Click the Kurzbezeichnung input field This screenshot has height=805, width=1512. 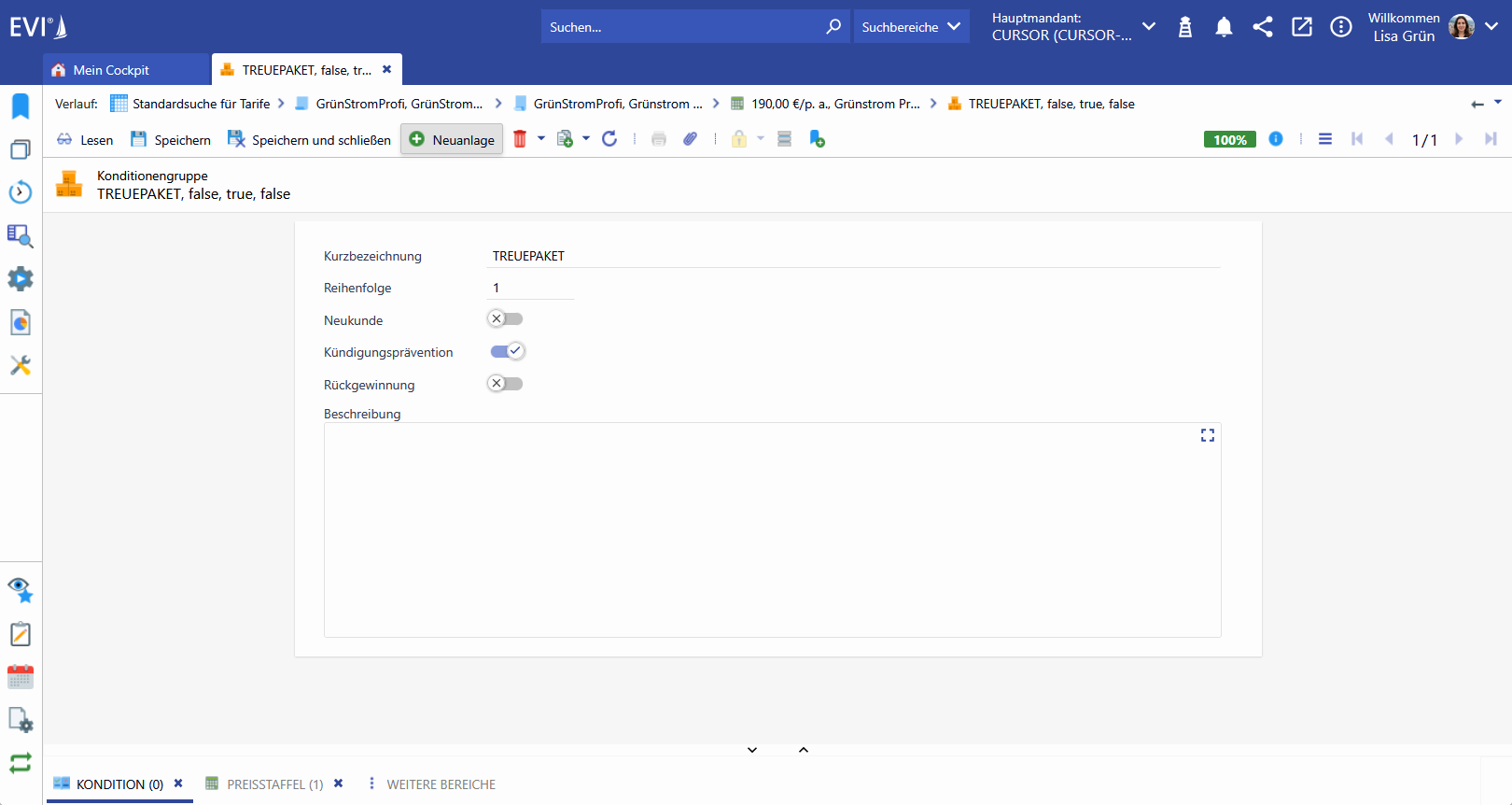(854, 256)
